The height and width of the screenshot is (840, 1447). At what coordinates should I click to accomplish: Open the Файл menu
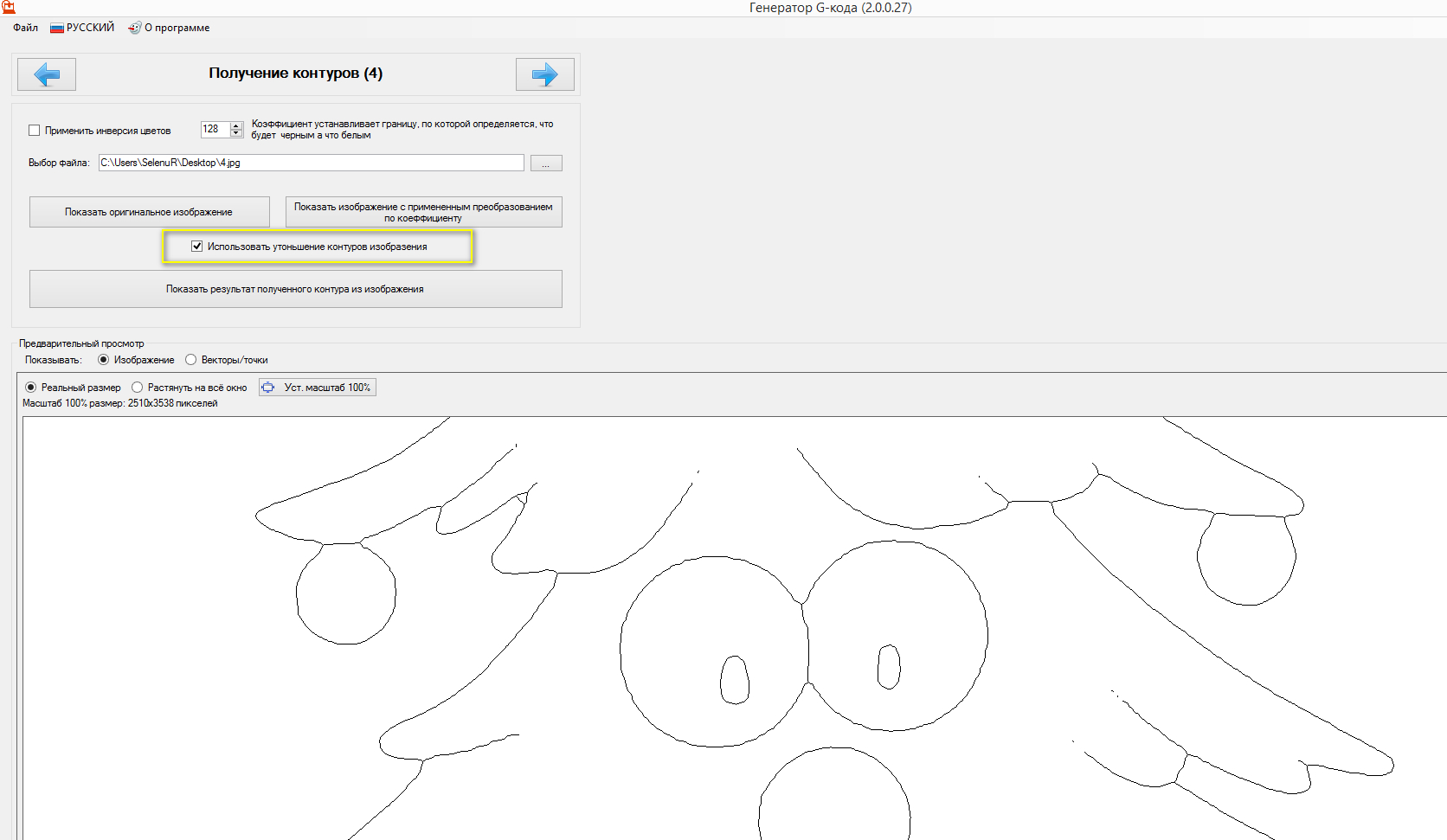(x=25, y=28)
